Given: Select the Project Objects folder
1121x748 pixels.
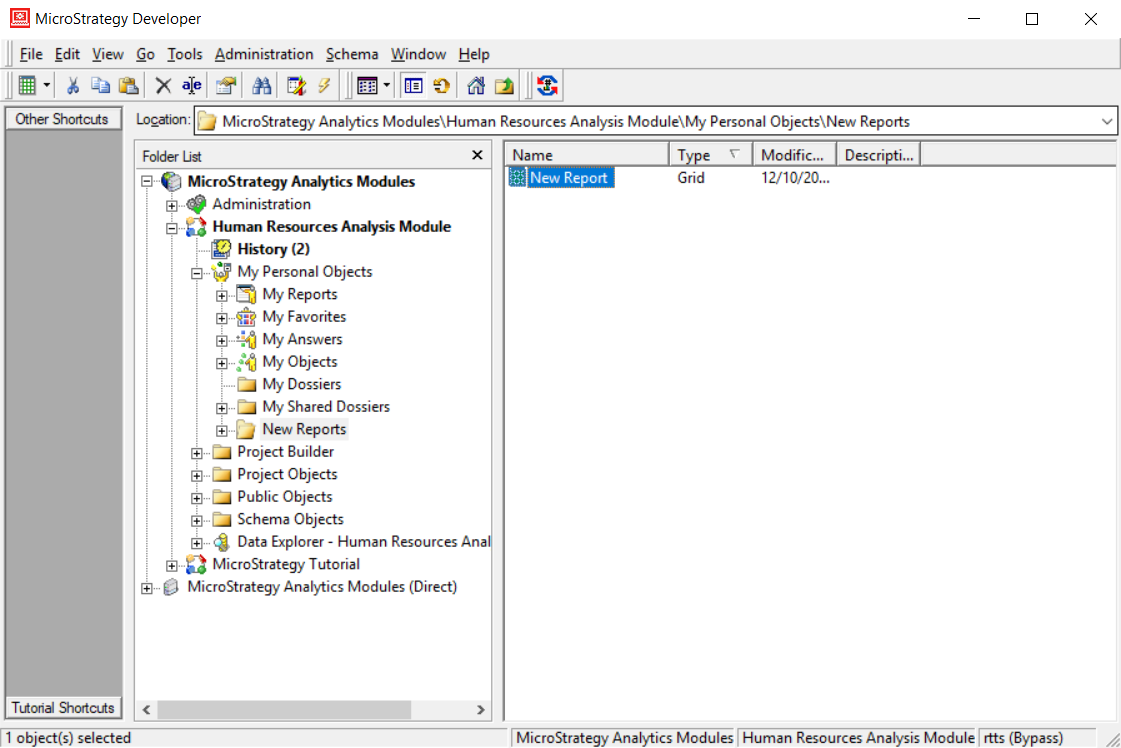Looking at the screenshot, I should (287, 474).
